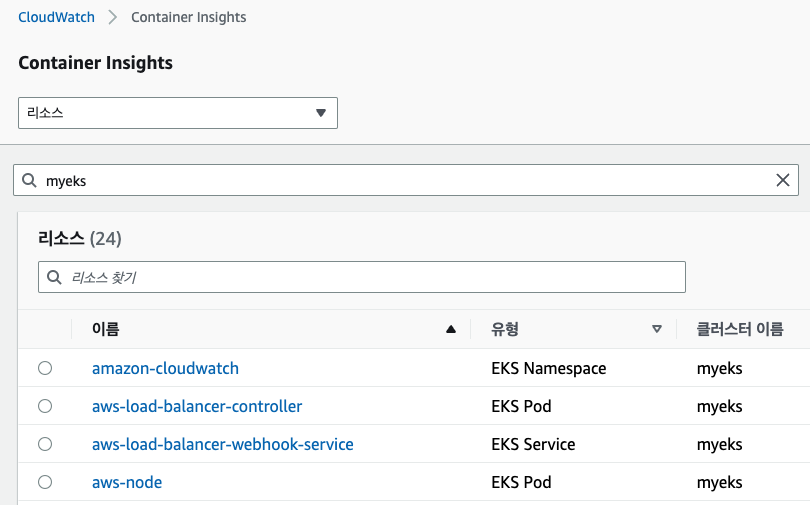This screenshot has width=810, height=505.
Task: Click myeks cluster cell in webhook-service row
Action: click(720, 445)
